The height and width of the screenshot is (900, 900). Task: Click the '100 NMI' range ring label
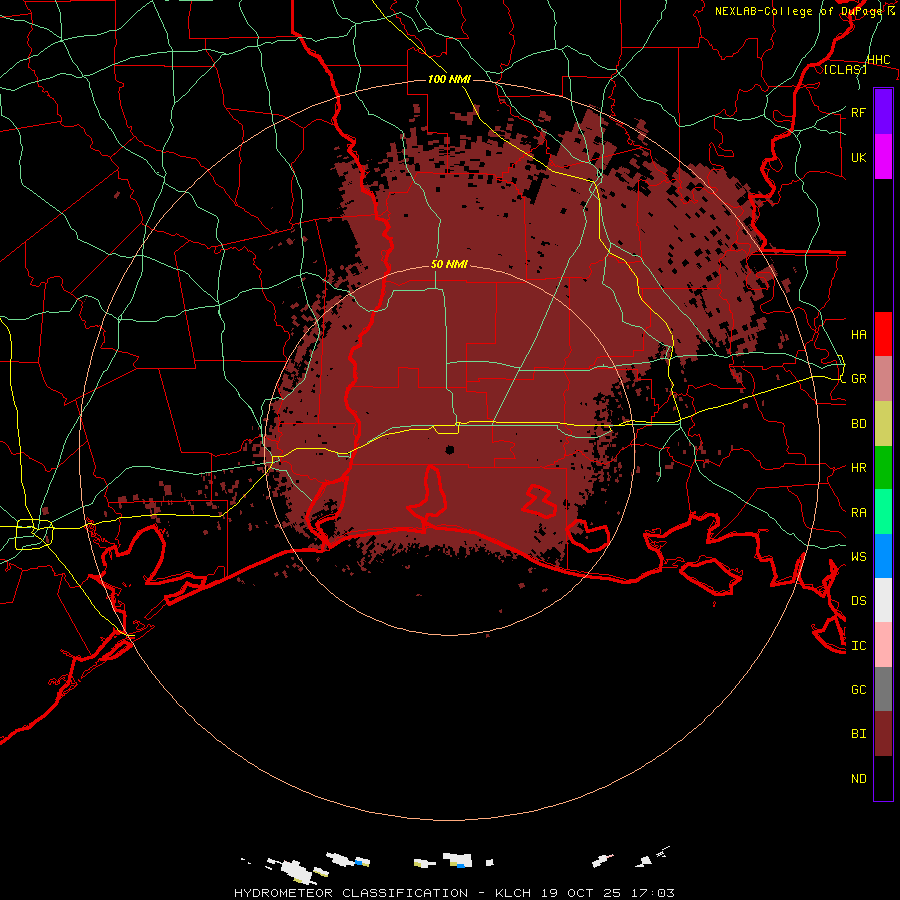[449, 79]
